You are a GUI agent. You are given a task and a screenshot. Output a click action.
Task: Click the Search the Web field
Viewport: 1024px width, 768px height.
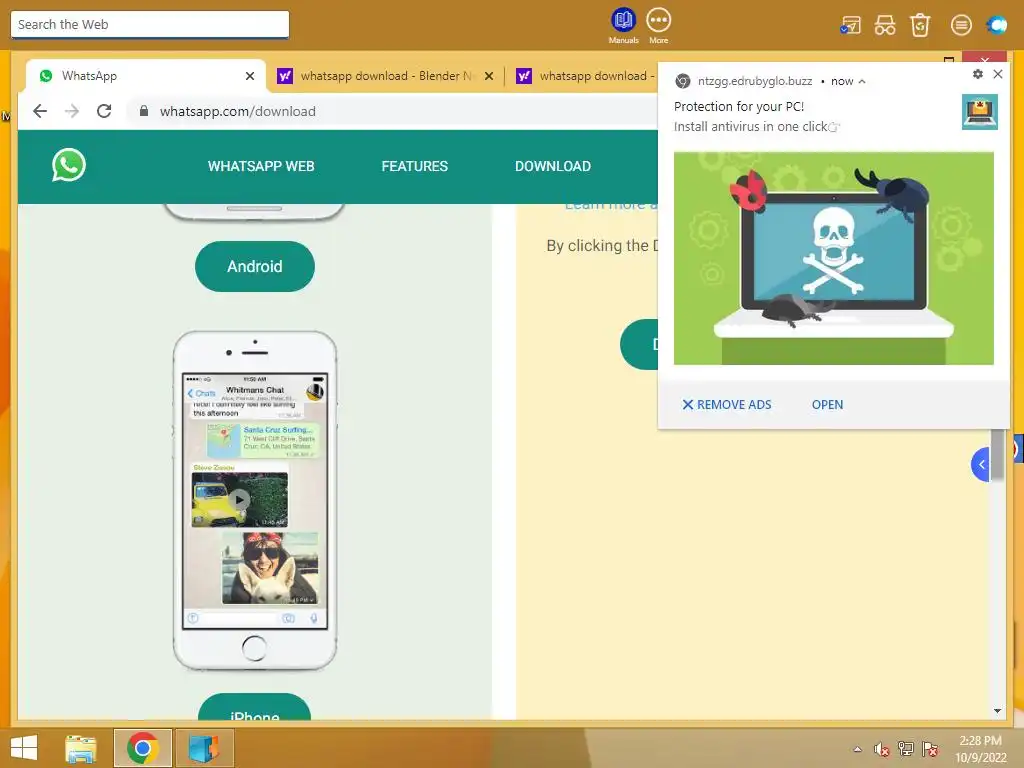pos(150,25)
